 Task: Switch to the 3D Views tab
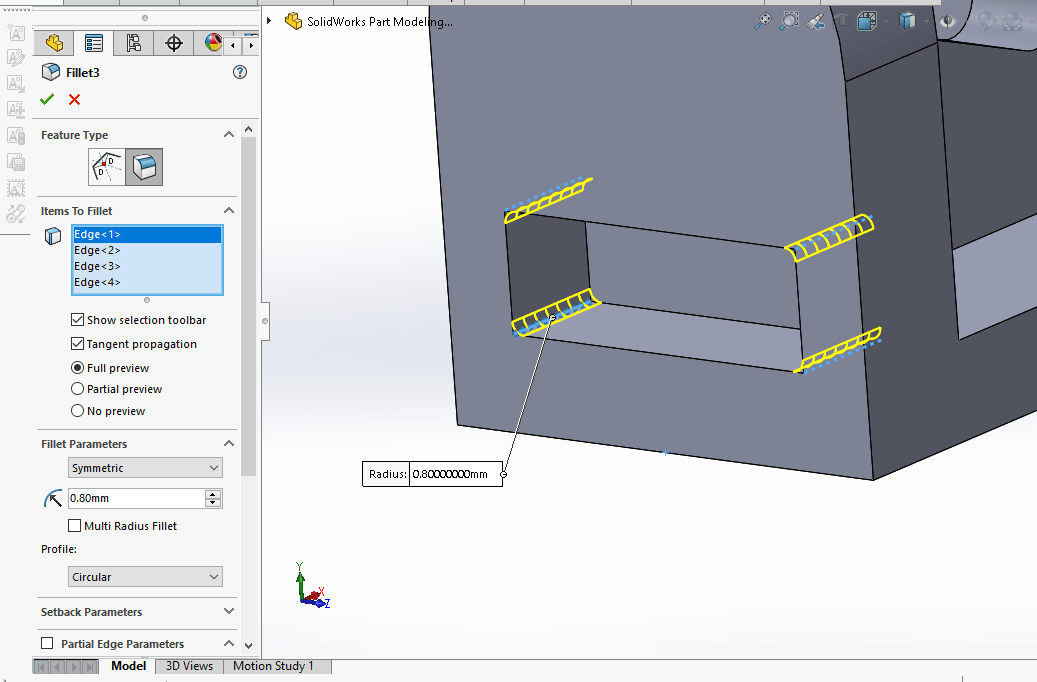click(189, 666)
